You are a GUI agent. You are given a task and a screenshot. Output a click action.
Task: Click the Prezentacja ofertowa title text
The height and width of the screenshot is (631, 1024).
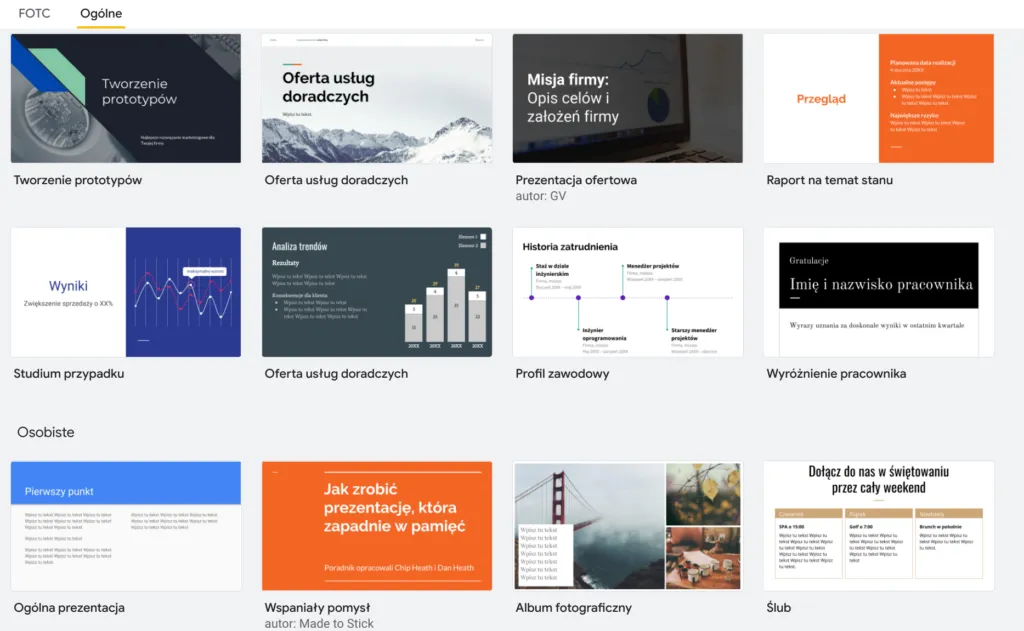[577, 180]
